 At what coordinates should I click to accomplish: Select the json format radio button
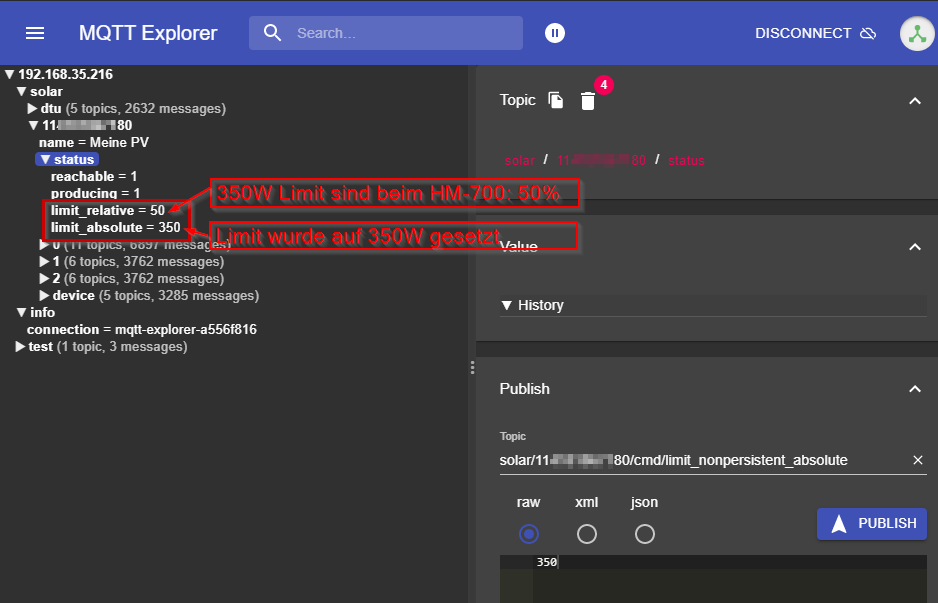[644, 534]
